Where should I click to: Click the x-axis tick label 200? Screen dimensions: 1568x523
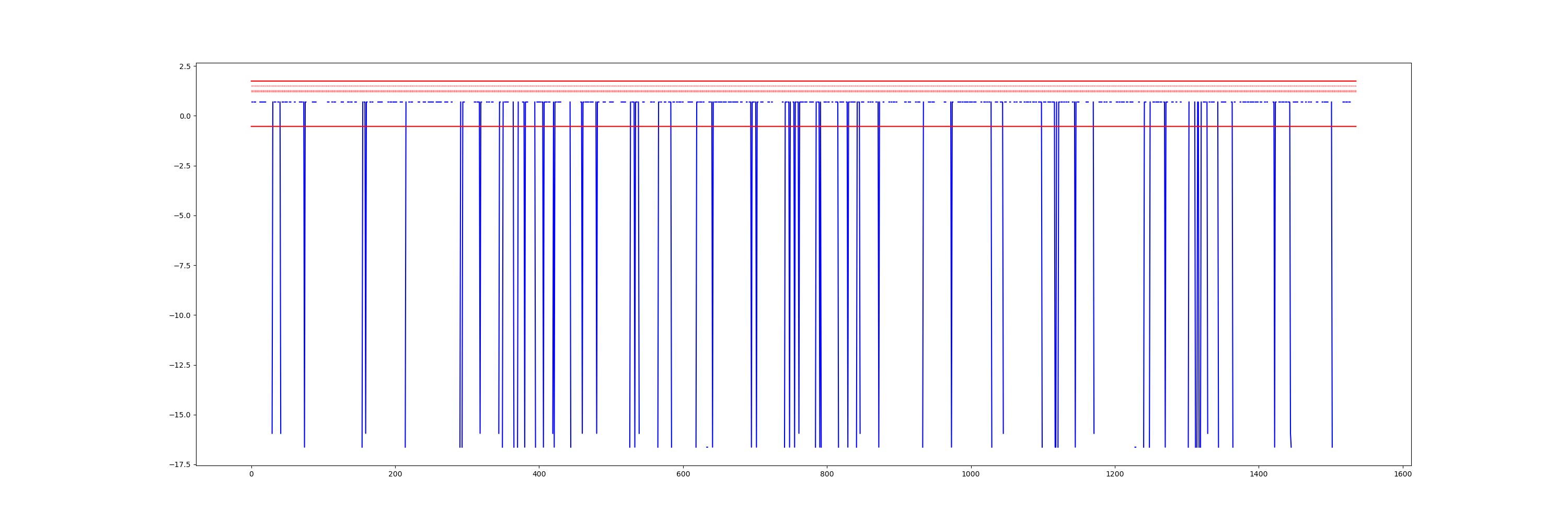[x=395, y=474]
